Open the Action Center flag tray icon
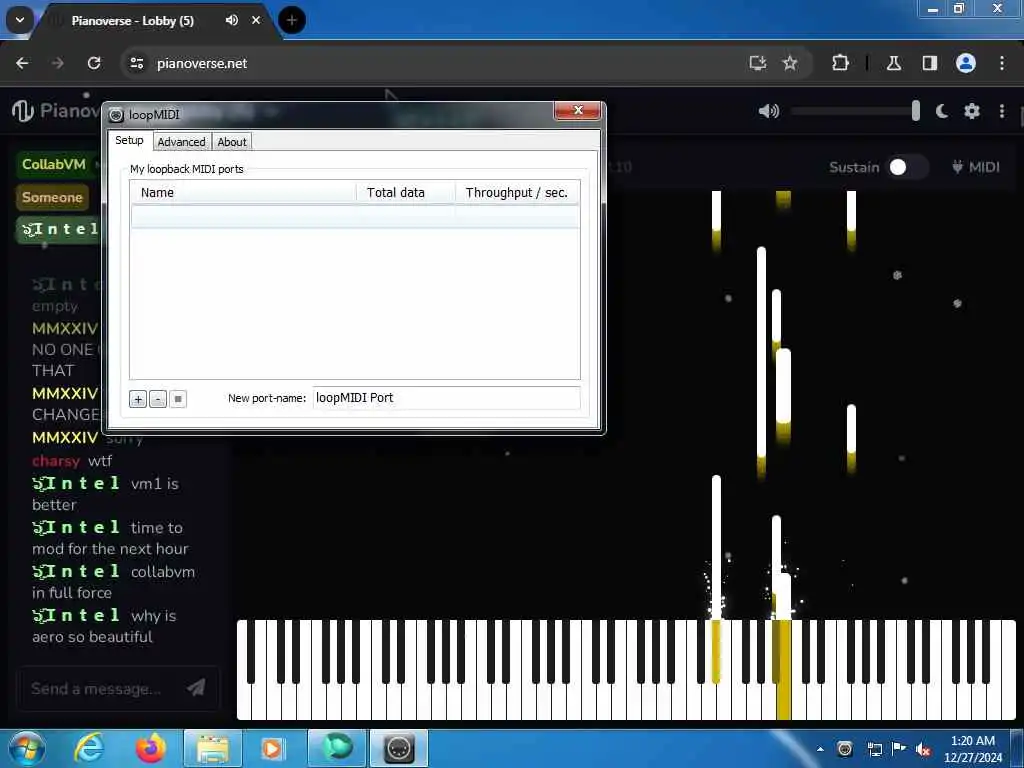The image size is (1024, 768). tap(899, 748)
